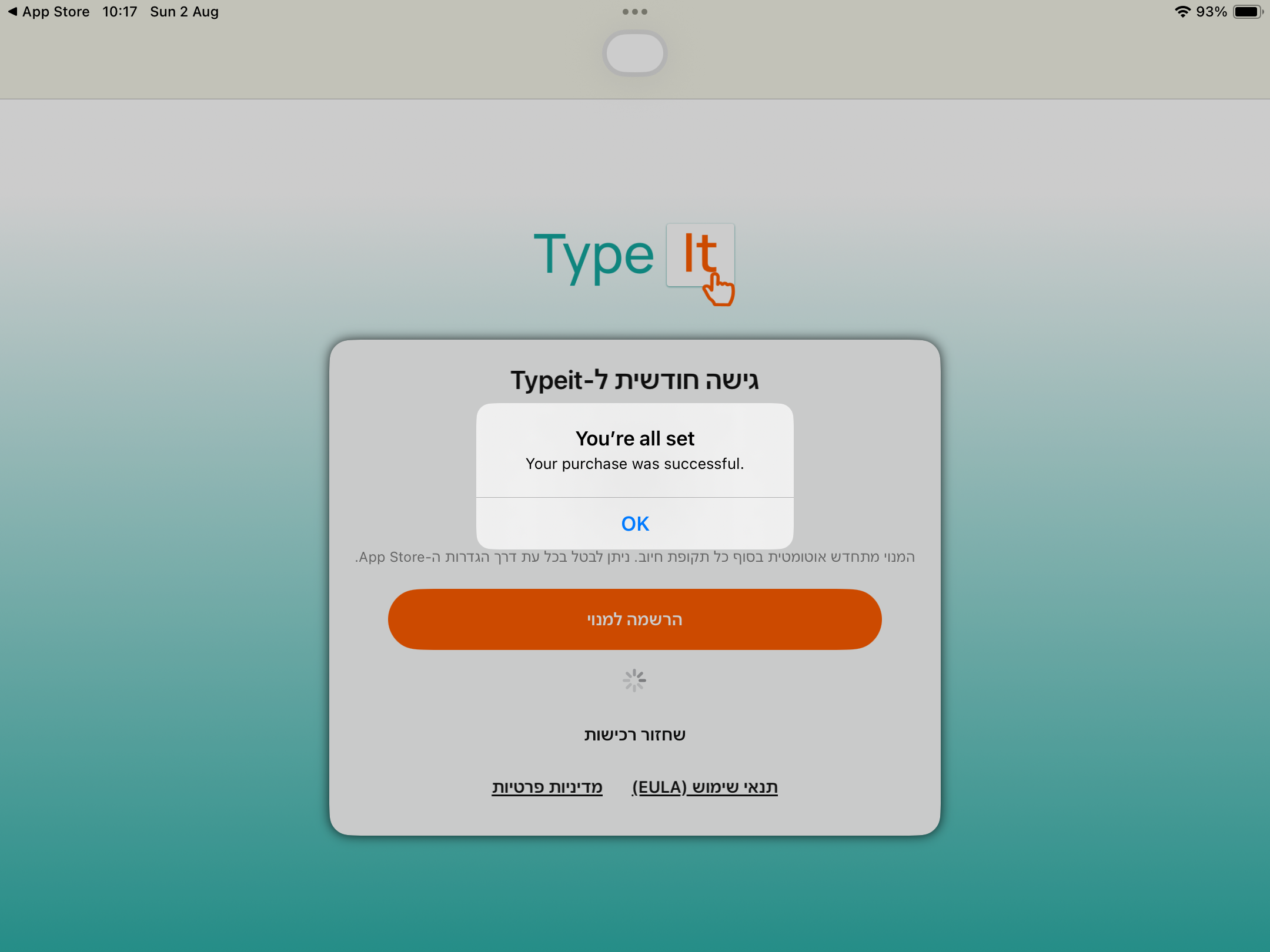1270x952 pixels.
Task: Tap the 10:17 clock in status bar
Action: [120, 12]
